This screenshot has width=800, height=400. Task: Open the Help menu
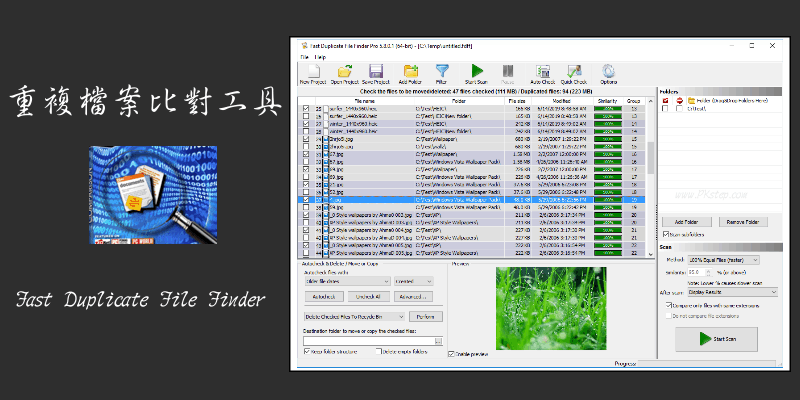point(320,57)
